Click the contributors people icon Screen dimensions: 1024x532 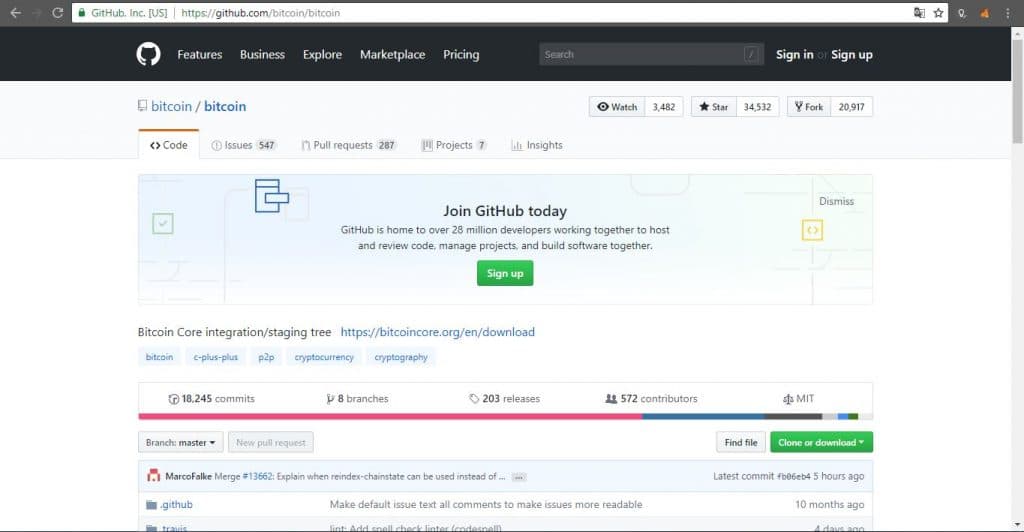tap(611, 399)
